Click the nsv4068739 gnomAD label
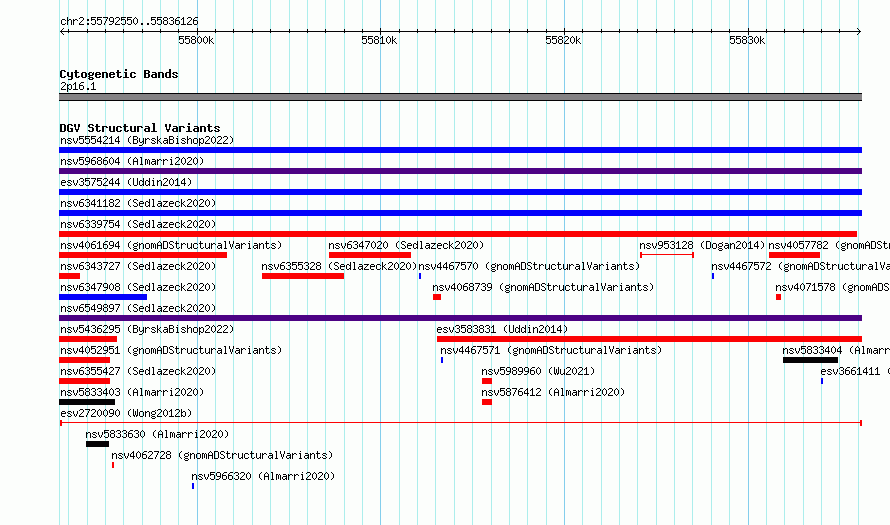Screen dimensions: 890x525 [x=543, y=287]
